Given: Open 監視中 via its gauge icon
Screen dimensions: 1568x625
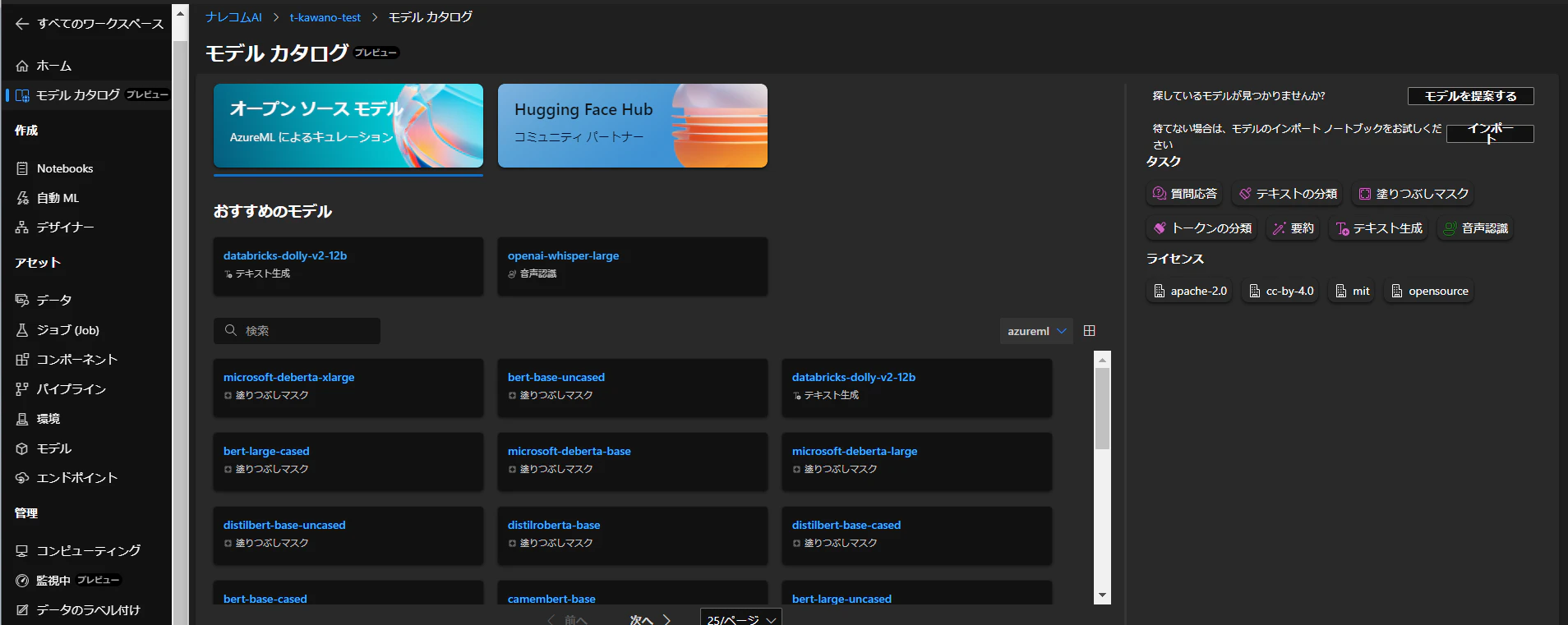Looking at the screenshot, I should 22,581.
